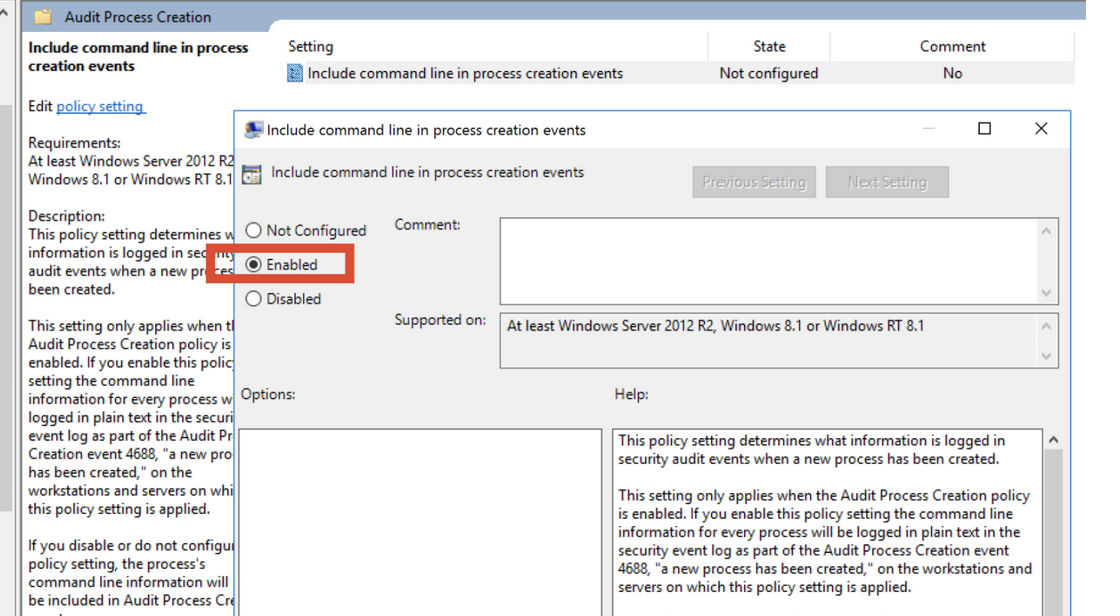Click the left pane vertical scrollbar thumb

click(6, 307)
